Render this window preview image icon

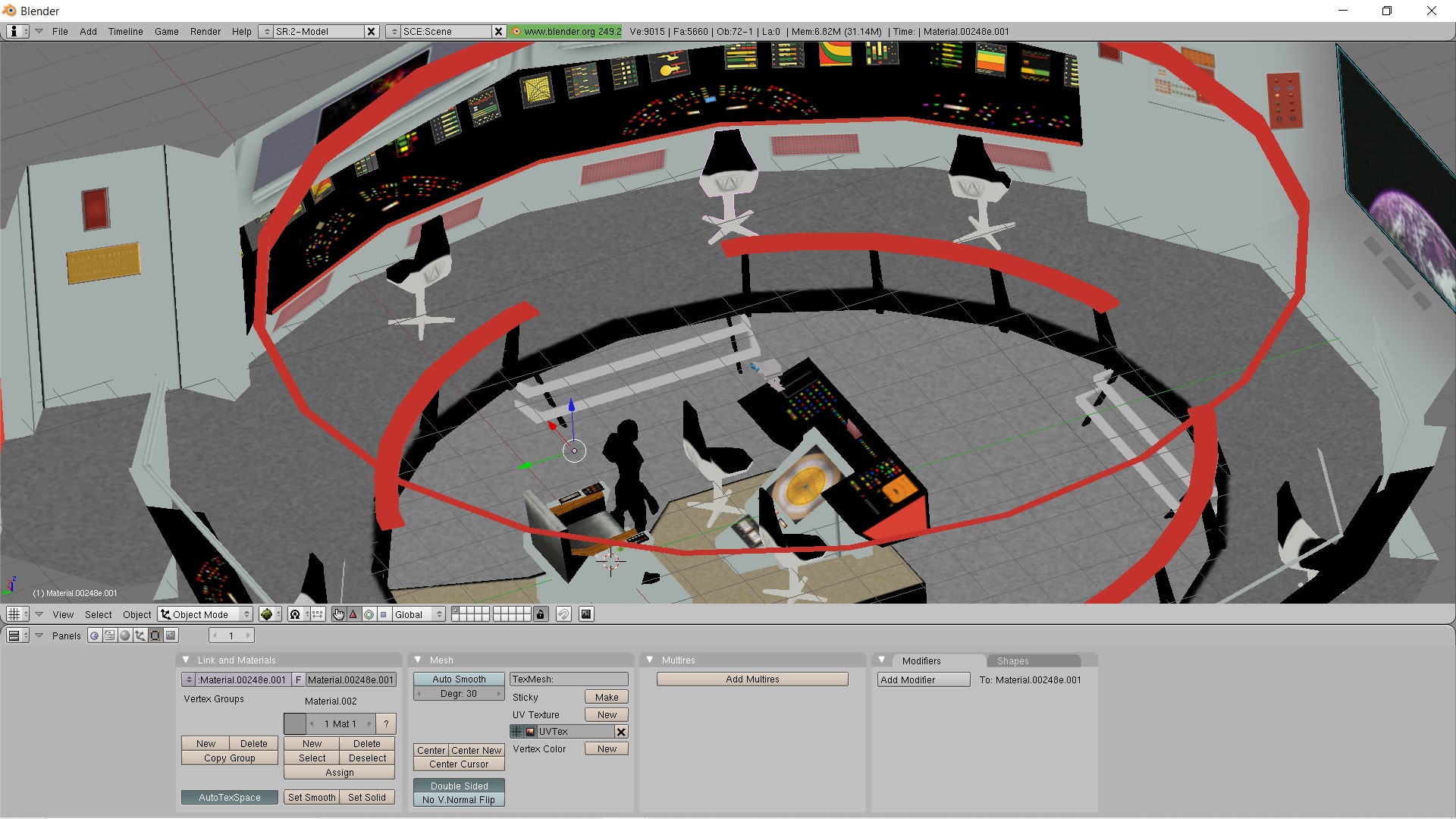[x=586, y=614]
